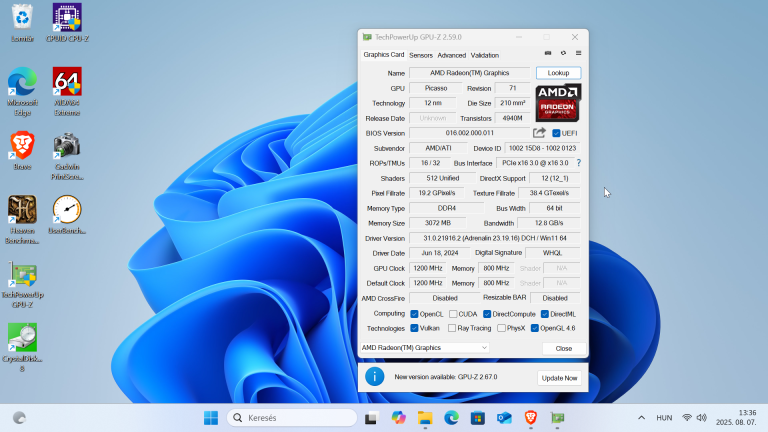Toggle the OpenGL 4.6 checkbox
The height and width of the screenshot is (432, 768).
(535, 328)
